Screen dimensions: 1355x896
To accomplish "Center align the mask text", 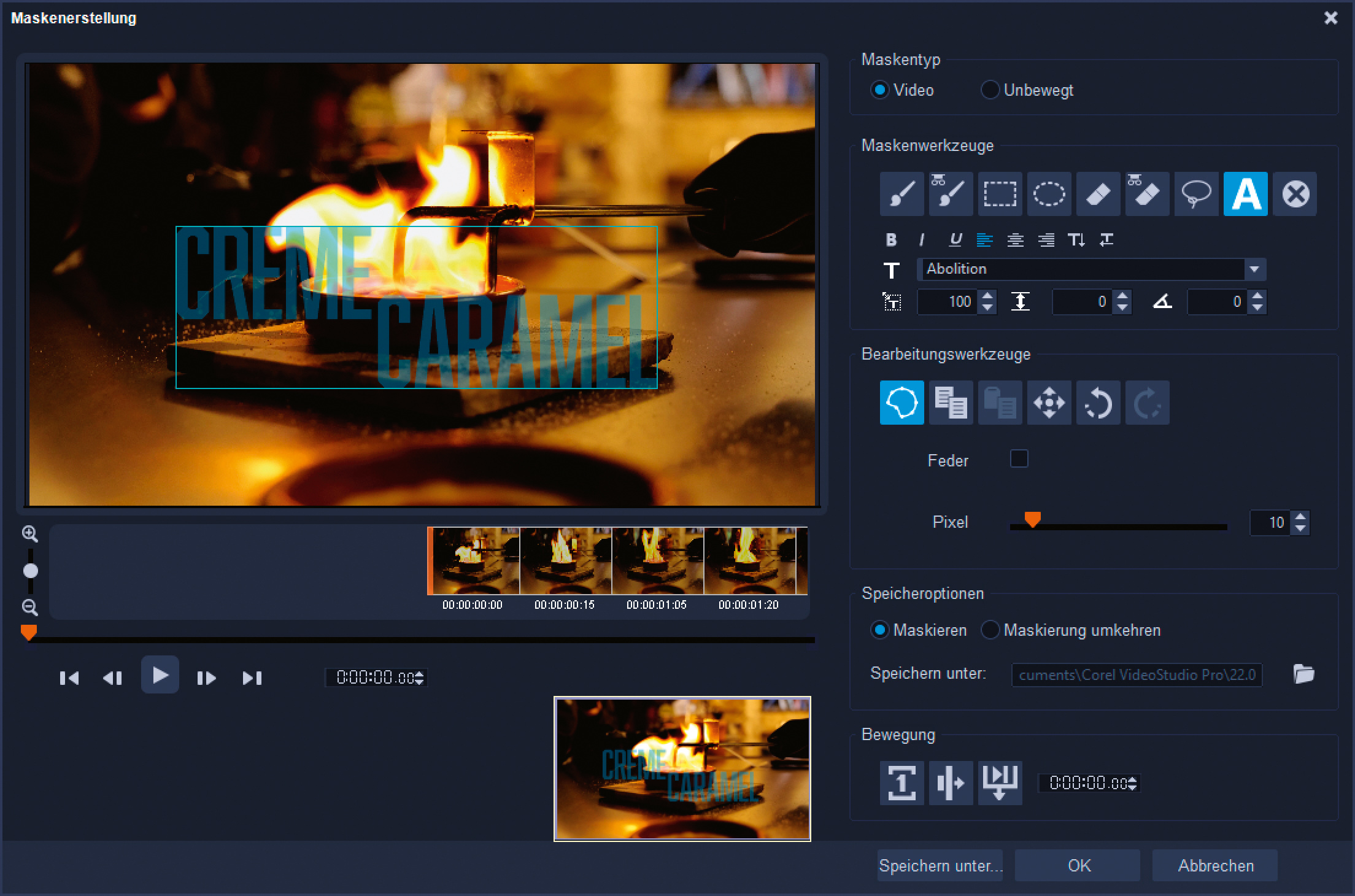I will [1015, 240].
